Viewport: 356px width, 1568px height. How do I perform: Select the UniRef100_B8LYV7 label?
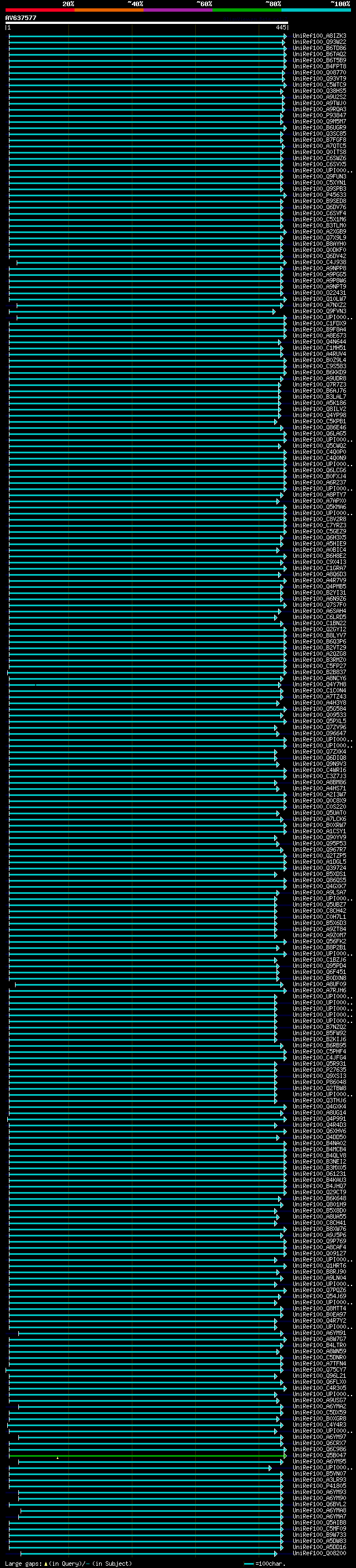[319, 635]
